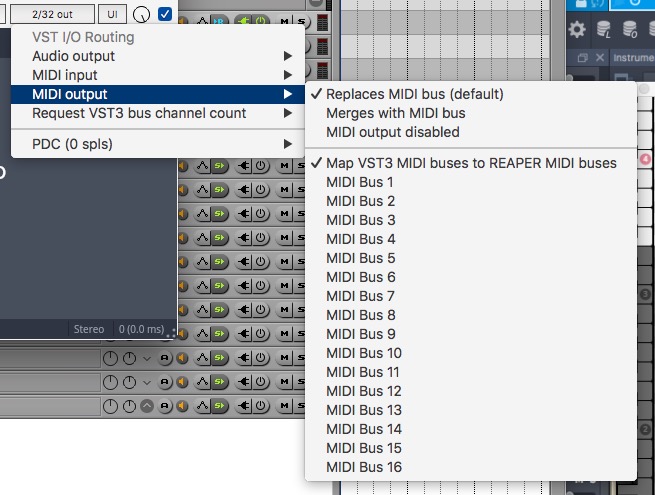Click the orange speaker icon on bottom track row
This screenshot has width=655, height=495.
click(183, 406)
